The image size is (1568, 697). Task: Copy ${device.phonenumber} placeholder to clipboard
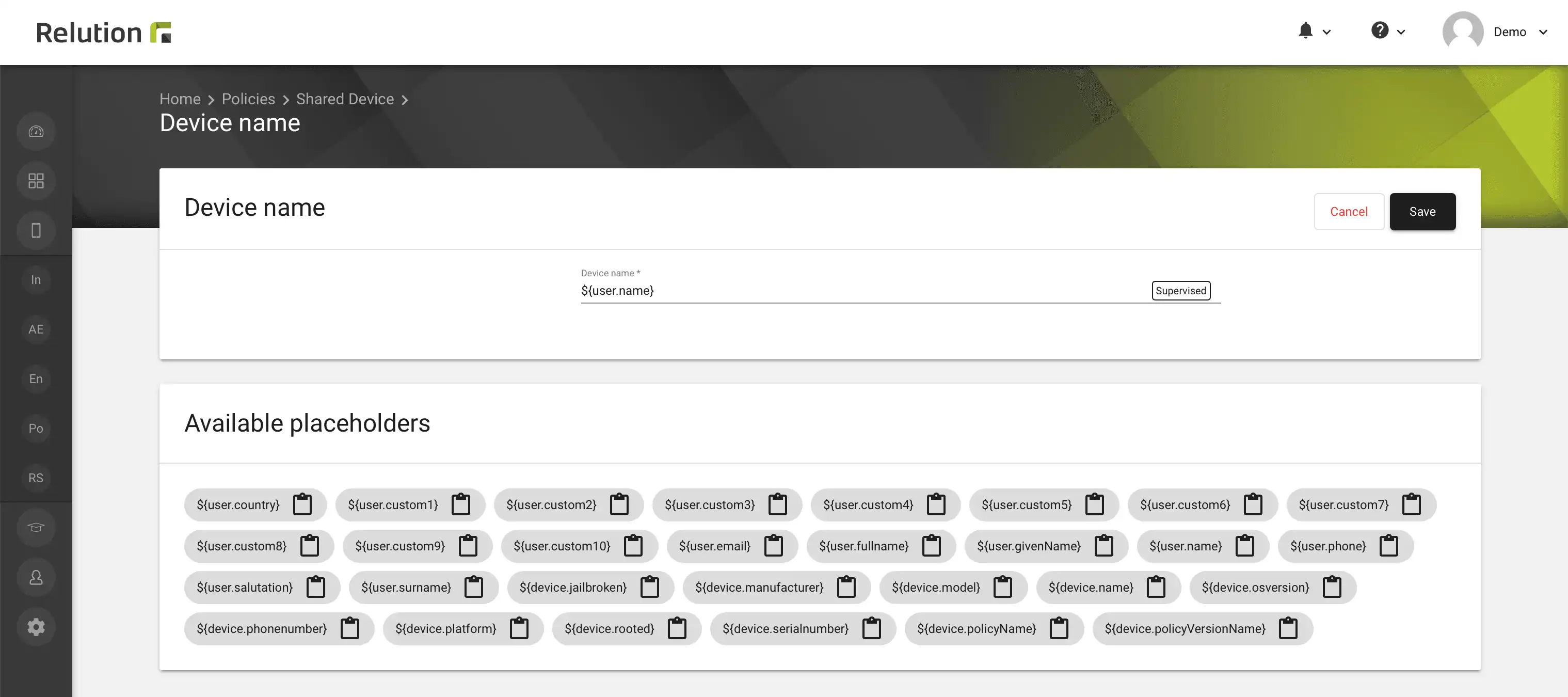[349, 629]
